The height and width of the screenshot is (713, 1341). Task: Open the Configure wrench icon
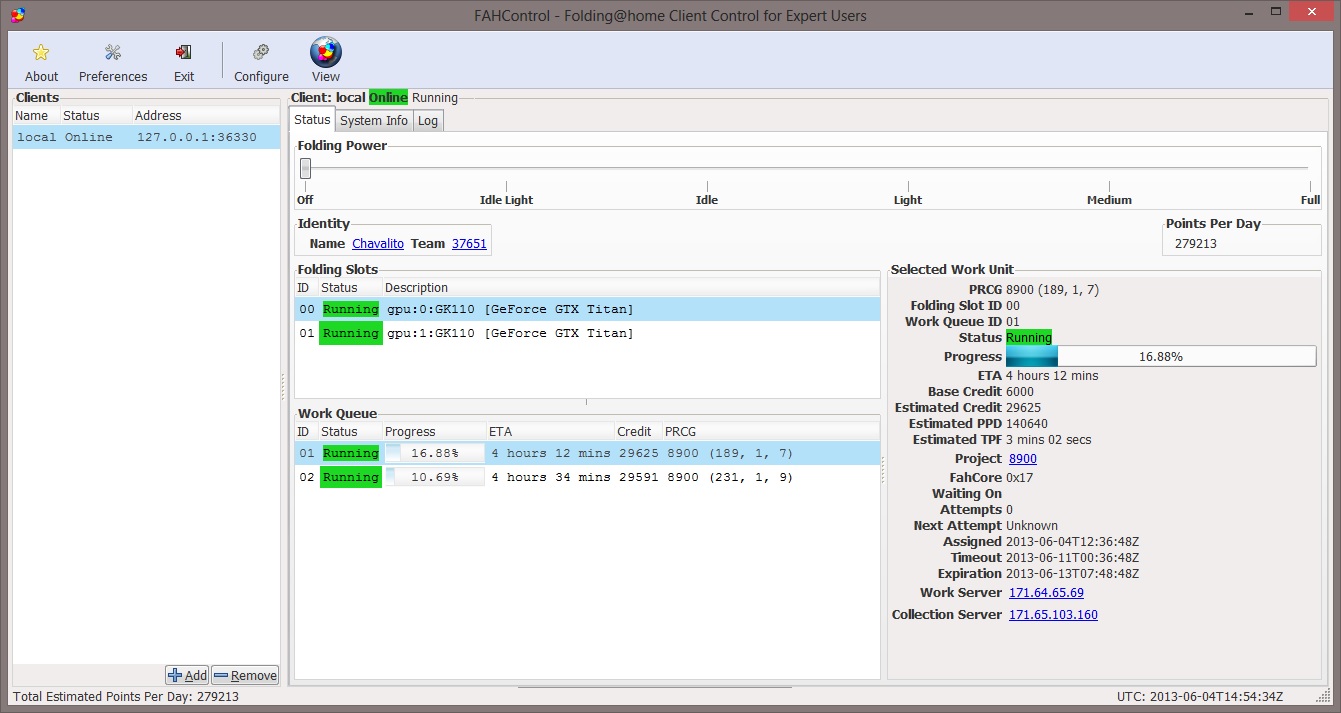point(261,52)
